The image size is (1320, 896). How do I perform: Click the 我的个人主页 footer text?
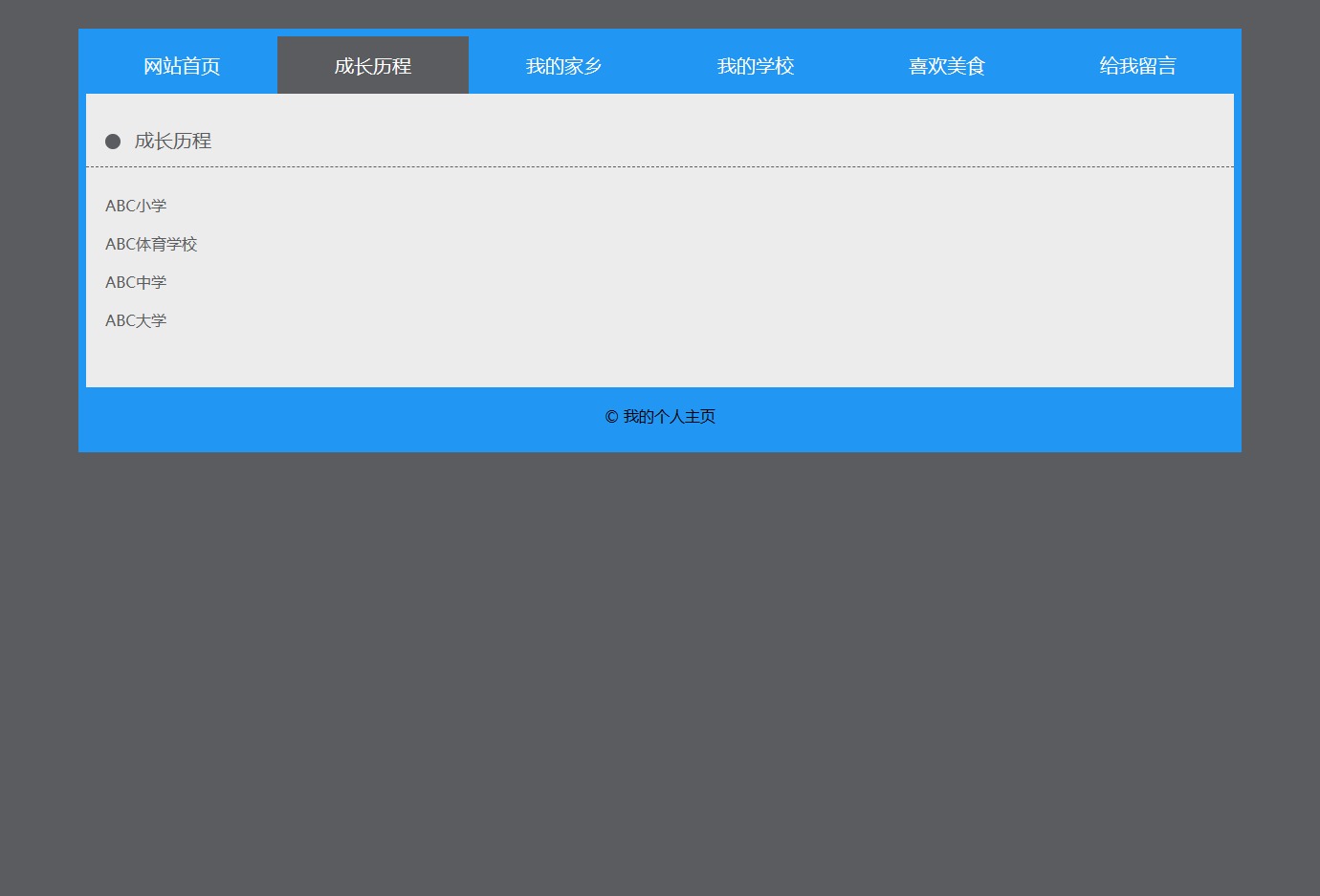click(x=670, y=417)
